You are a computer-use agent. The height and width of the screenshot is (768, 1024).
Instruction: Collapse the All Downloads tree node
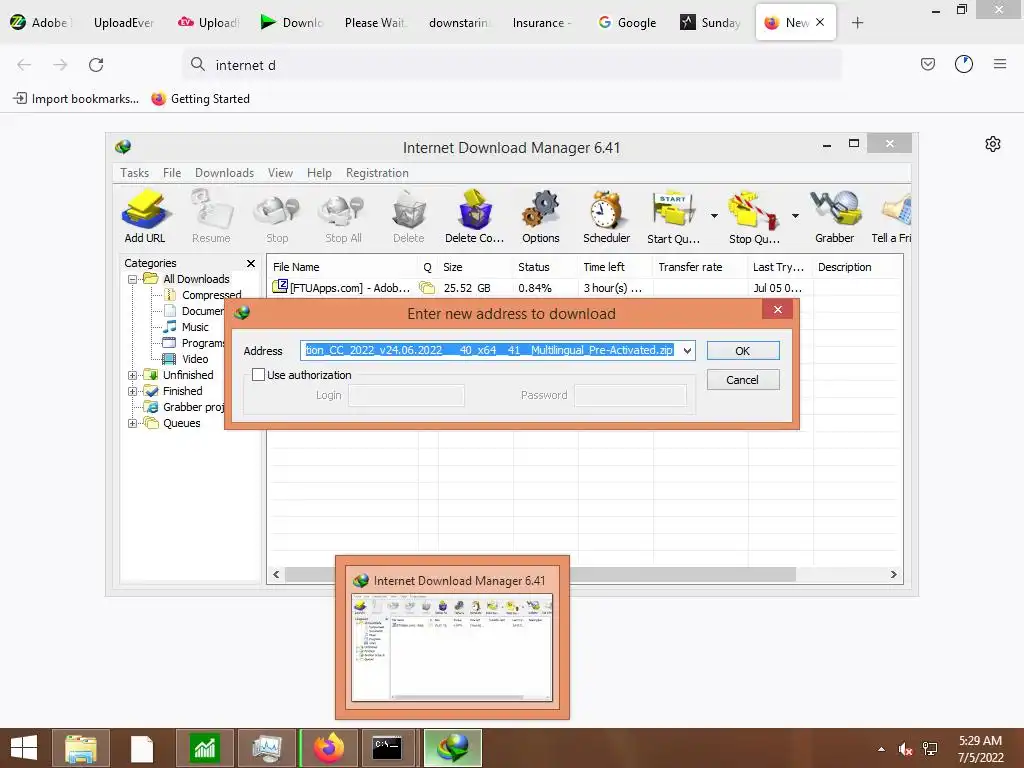point(133,279)
